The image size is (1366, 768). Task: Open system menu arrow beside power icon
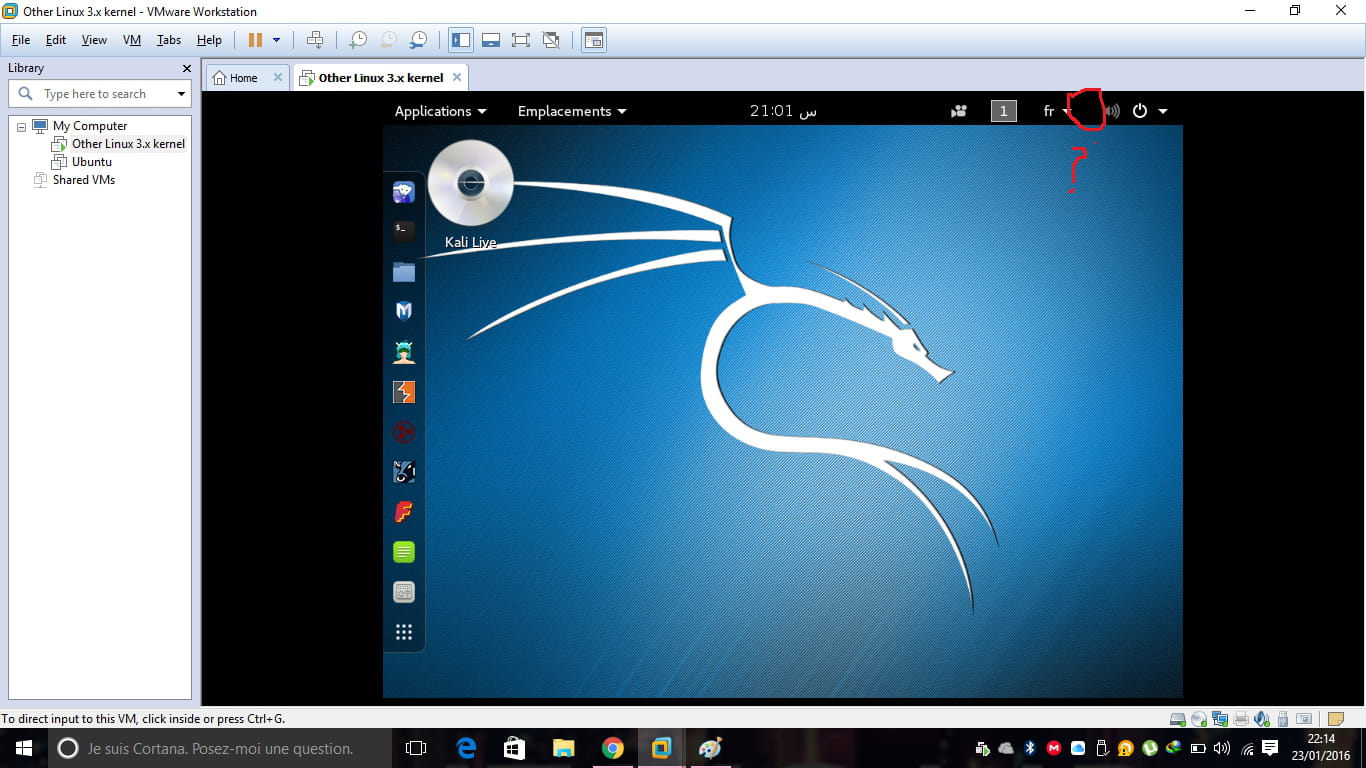[1163, 111]
